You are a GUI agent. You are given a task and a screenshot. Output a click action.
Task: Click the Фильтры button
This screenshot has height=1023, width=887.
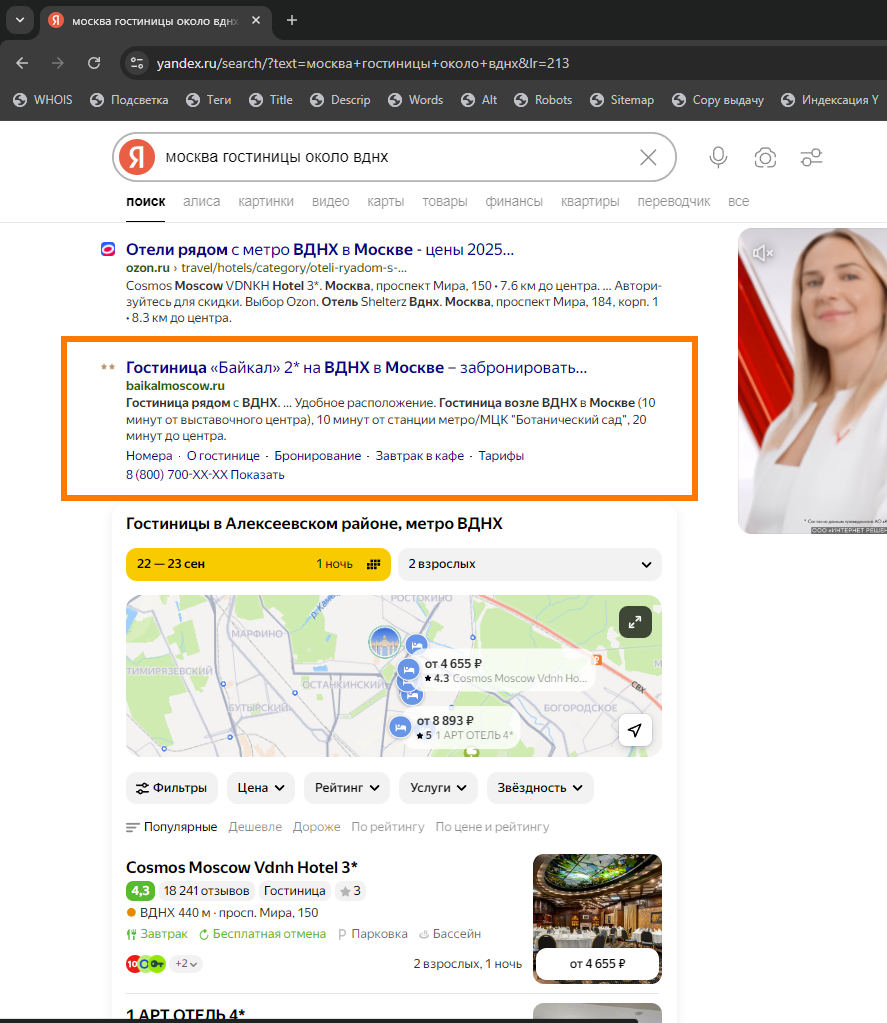click(x=172, y=788)
